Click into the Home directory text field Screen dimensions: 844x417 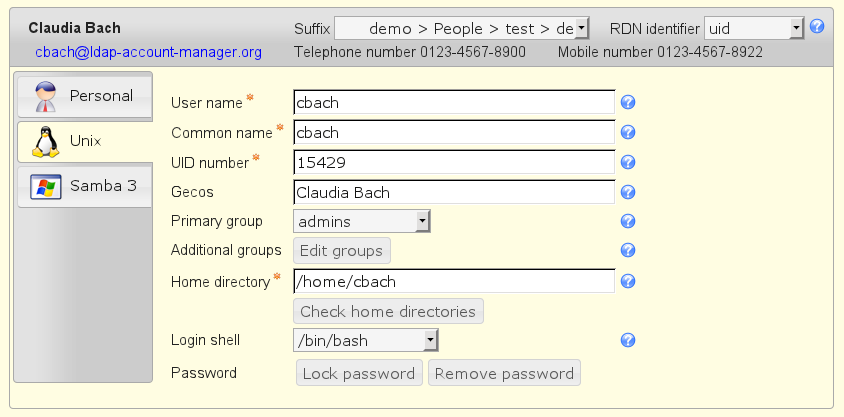pyautogui.click(x=453, y=282)
